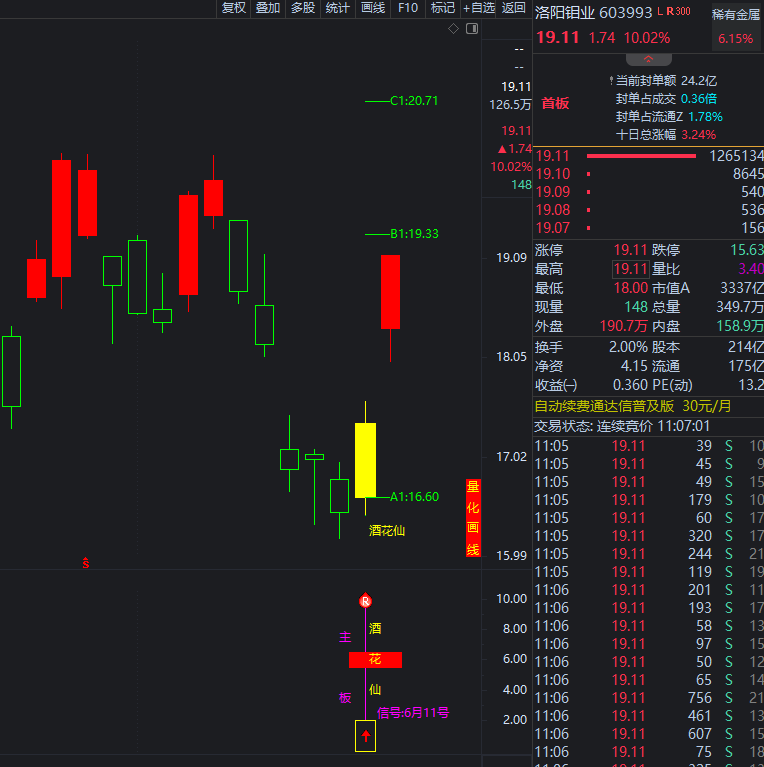Open F10 company information
Screen dimensions: 764x767
click(x=408, y=8)
